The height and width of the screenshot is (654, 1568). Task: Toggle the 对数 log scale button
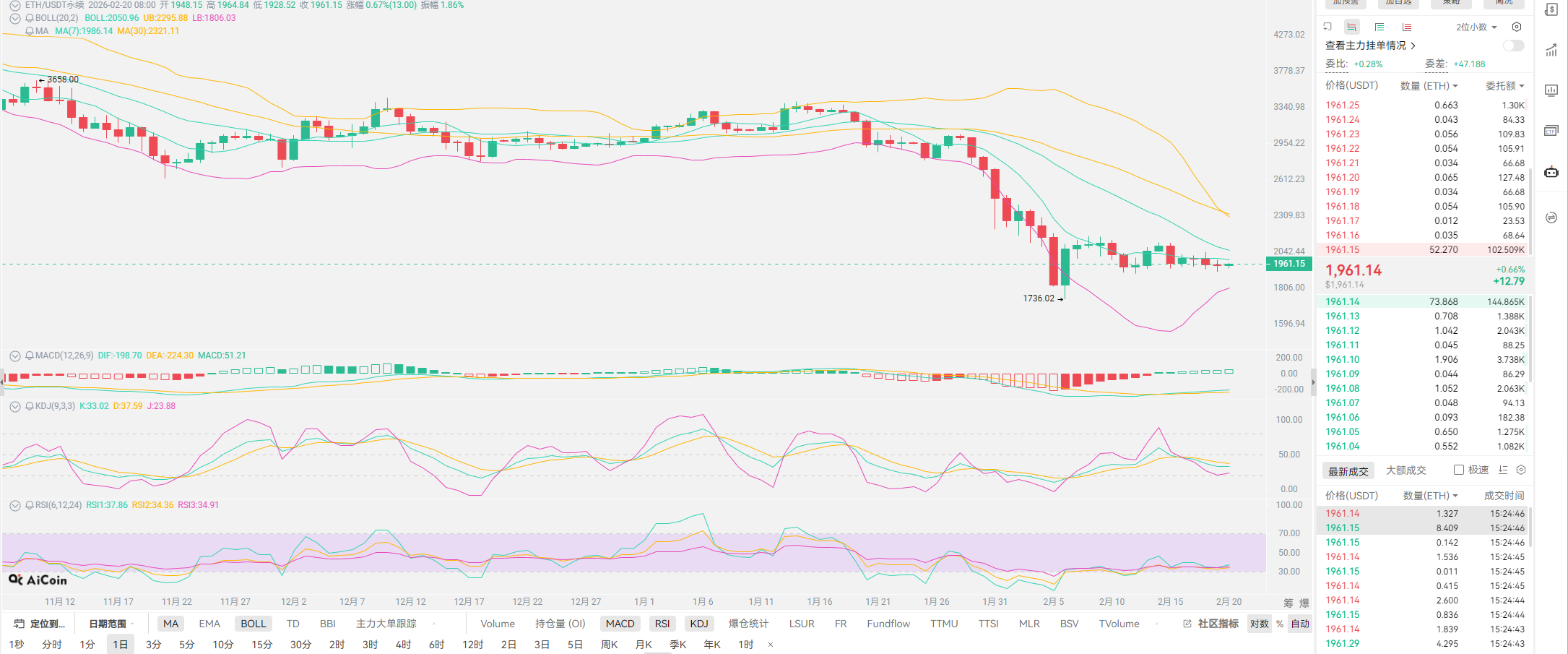coord(1260,624)
